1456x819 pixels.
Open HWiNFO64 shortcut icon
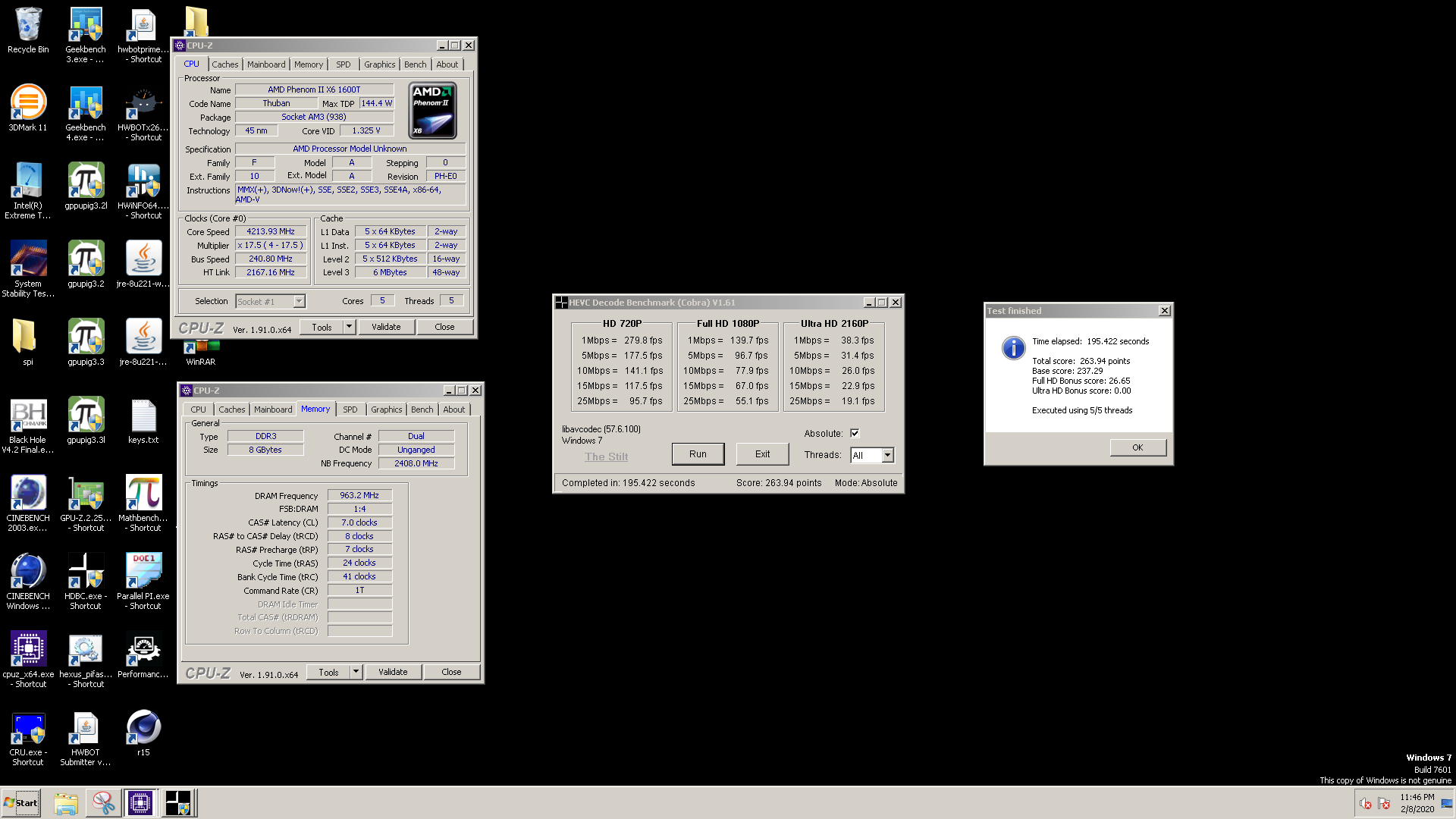(x=143, y=191)
